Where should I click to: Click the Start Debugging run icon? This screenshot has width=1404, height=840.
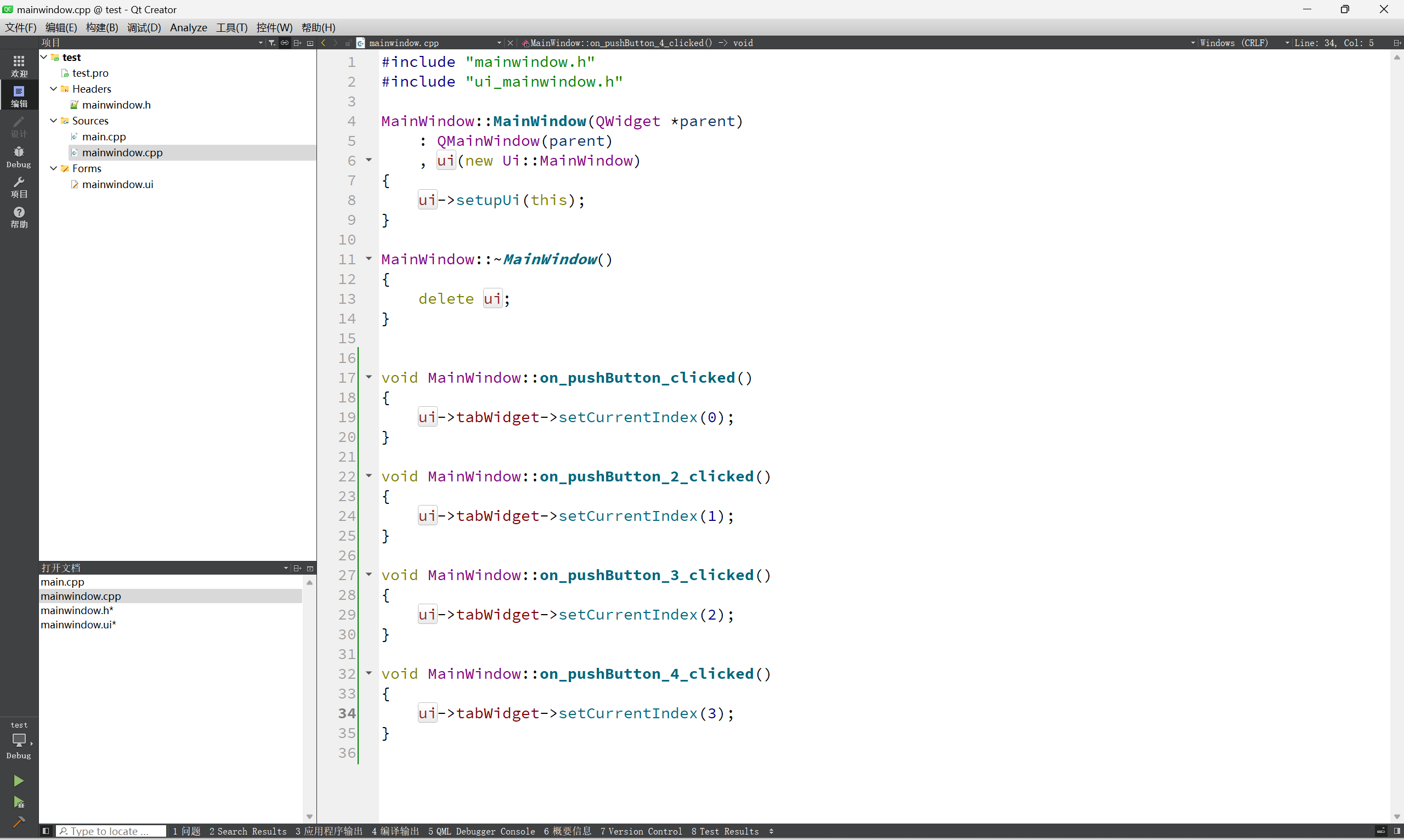[x=18, y=802]
